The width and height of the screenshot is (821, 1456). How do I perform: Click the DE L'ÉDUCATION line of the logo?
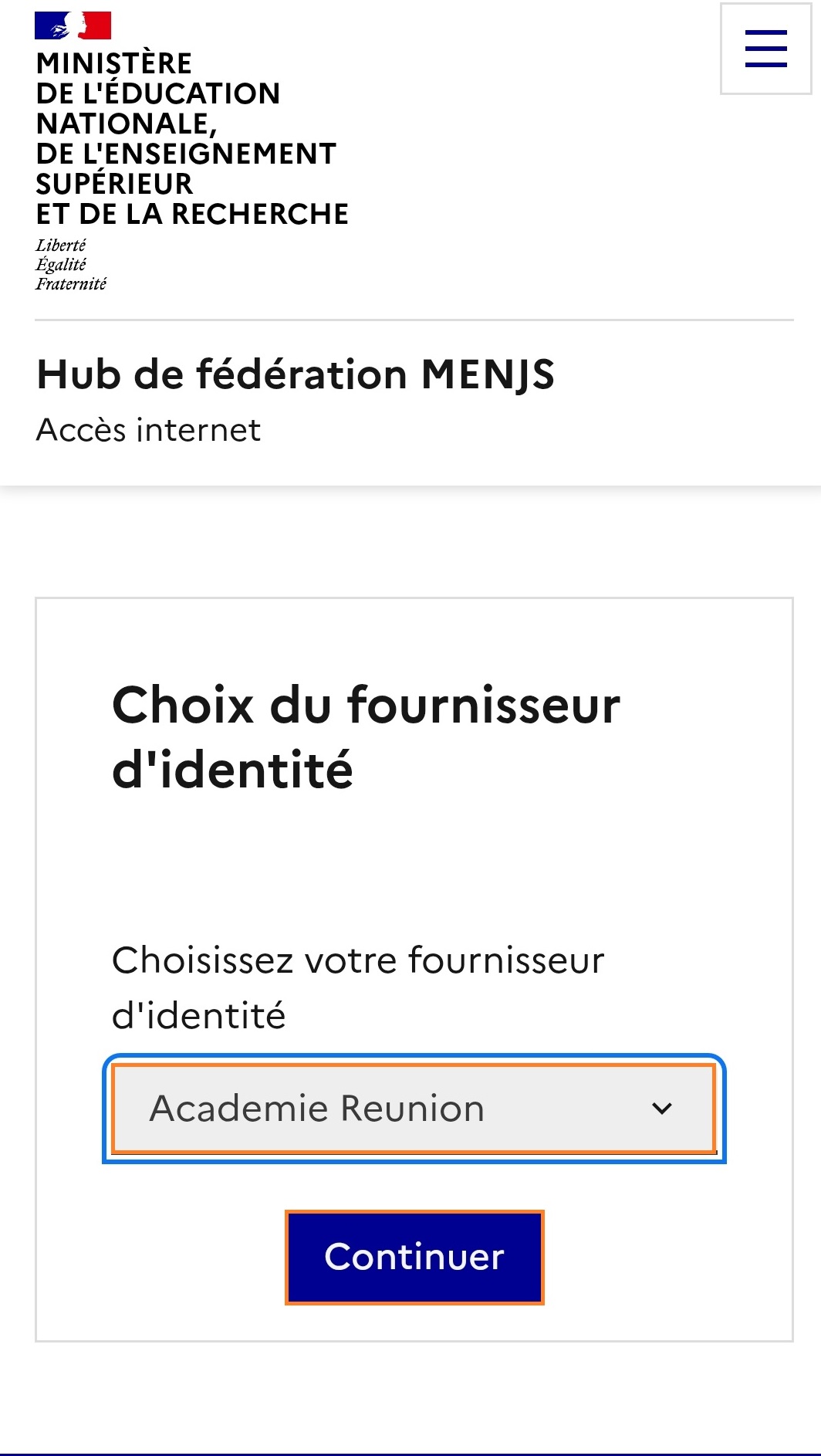[x=158, y=93]
